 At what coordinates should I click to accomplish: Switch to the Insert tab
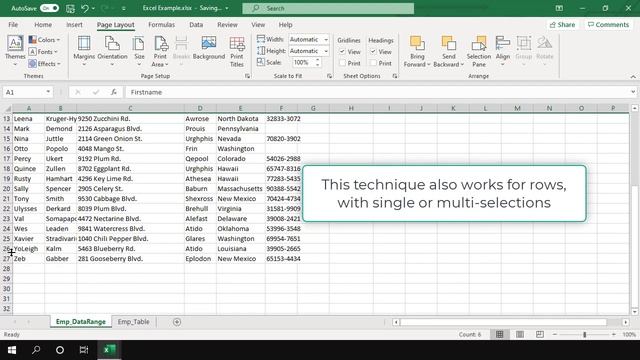click(x=74, y=24)
